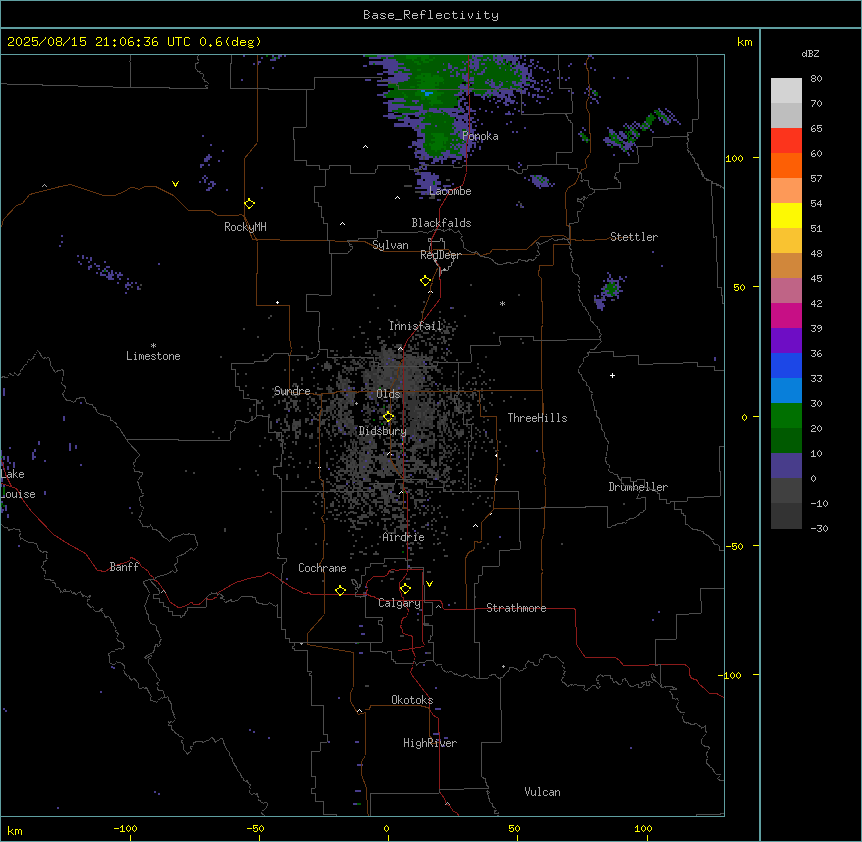
Task: Click the 80 value on dBZ legend
Action: coord(816,79)
